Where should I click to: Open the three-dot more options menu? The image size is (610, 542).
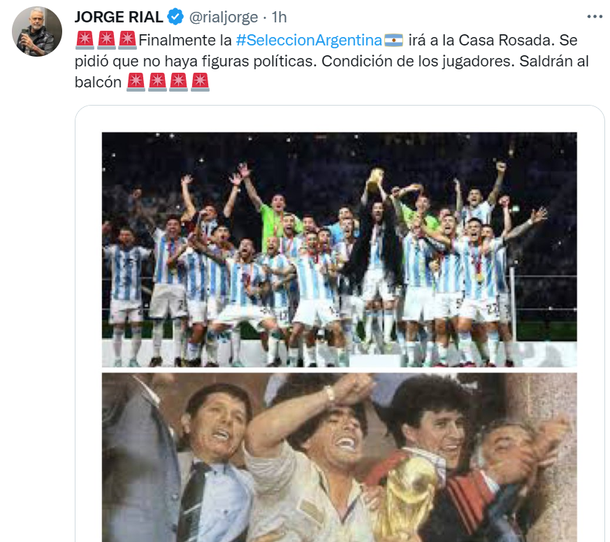(x=594, y=17)
